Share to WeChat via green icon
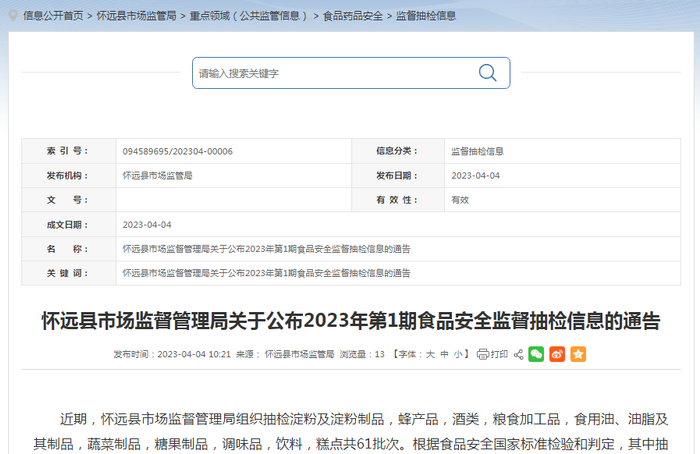700x454 pixels. [x=536, y=354]
